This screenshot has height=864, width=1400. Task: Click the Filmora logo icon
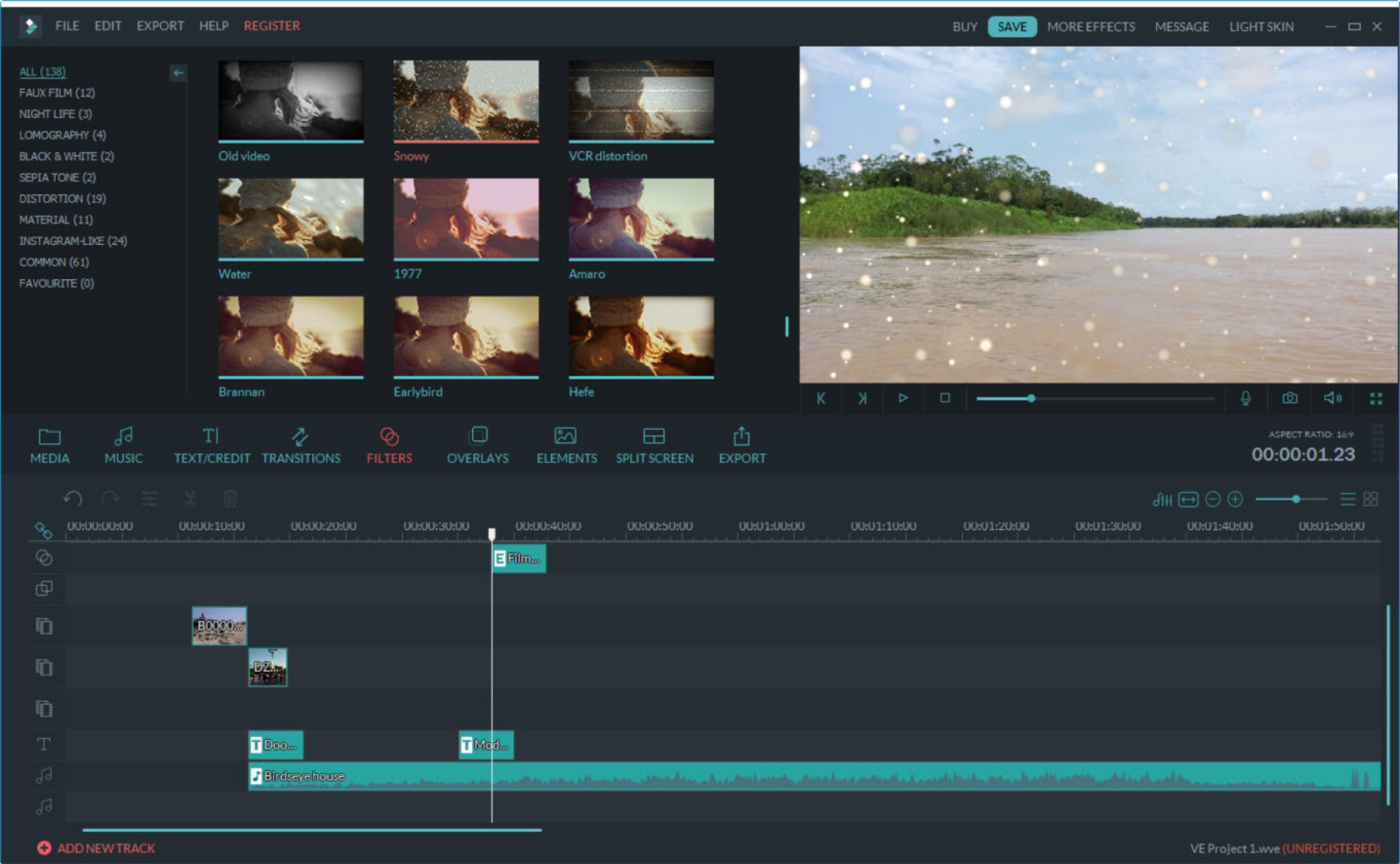pyautogui.click(x=31, y=26)
